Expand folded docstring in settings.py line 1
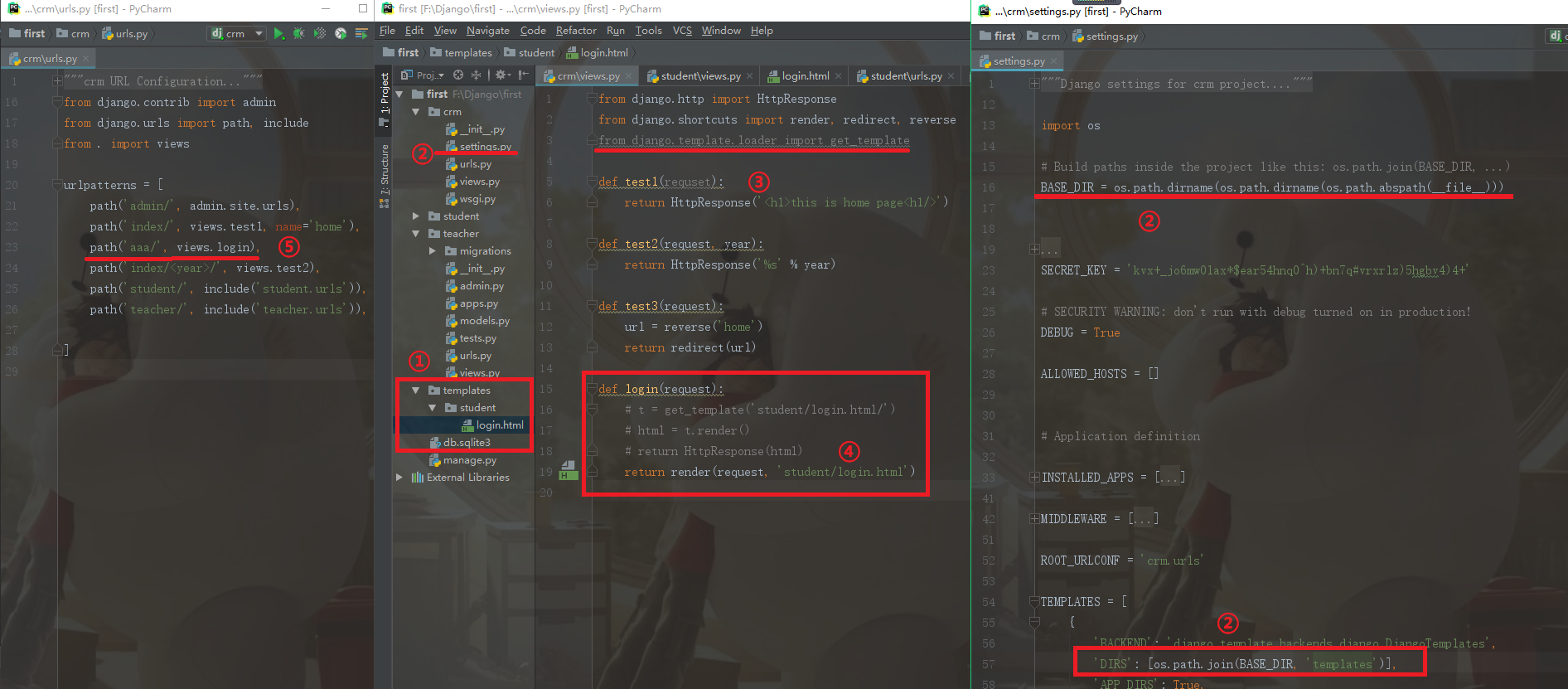This screenshot has height=689, width=1568. 1034,84
